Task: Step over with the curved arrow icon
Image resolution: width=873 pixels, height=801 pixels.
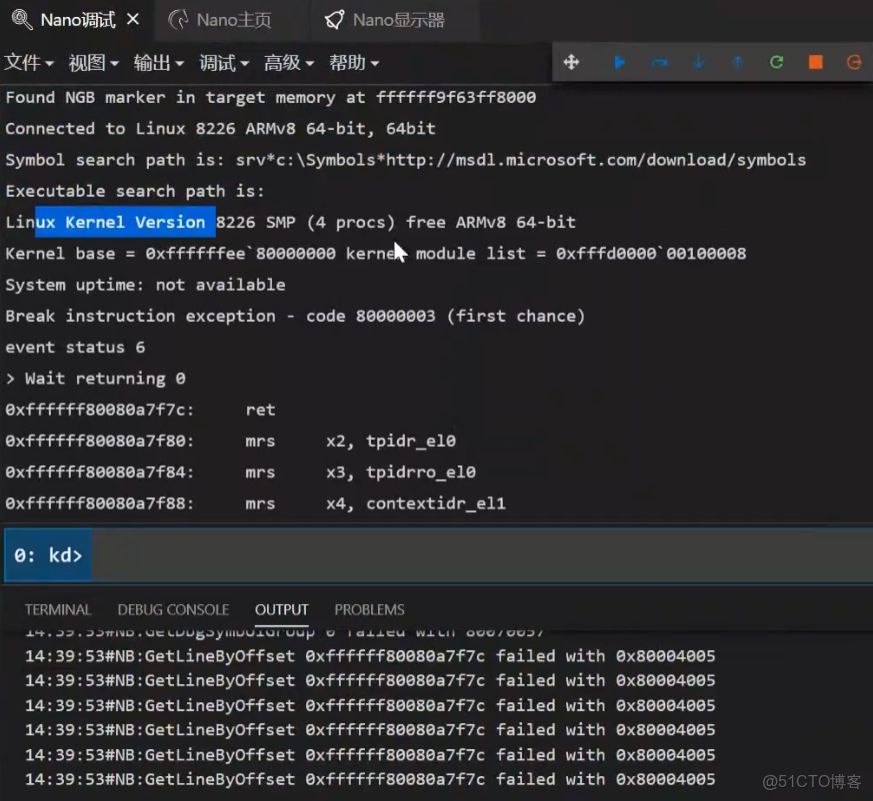Action: point(660,62)
